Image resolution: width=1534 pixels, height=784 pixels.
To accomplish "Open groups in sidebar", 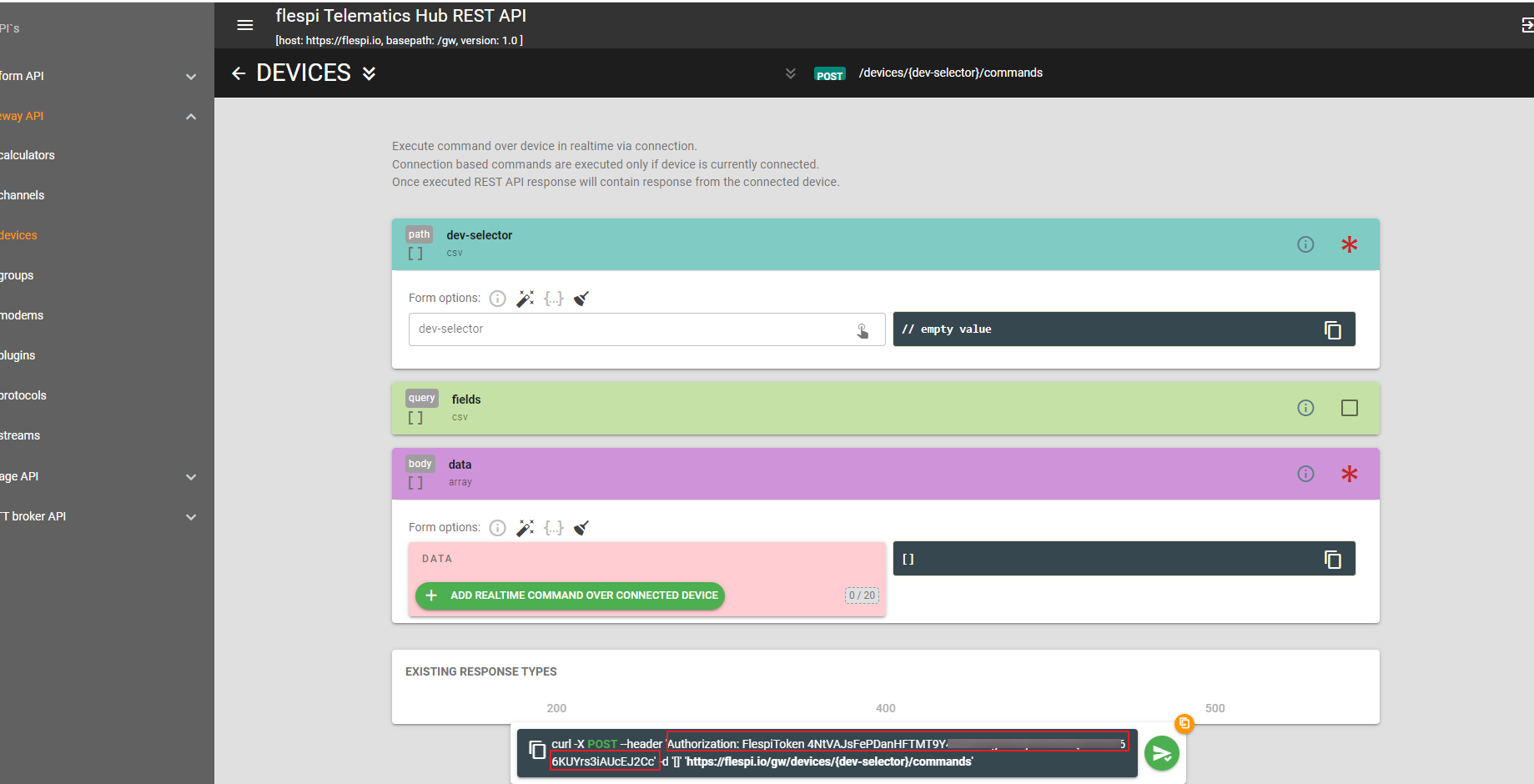I will tap(17, 275).
